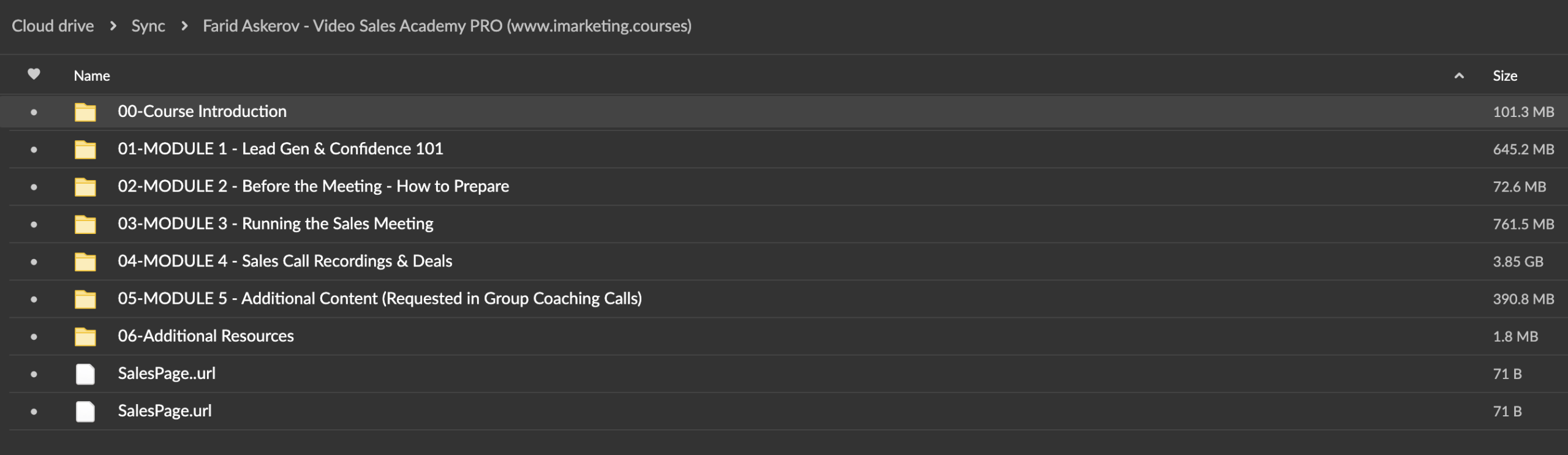Select the SalesPage.url file name

tap(165, 410)
